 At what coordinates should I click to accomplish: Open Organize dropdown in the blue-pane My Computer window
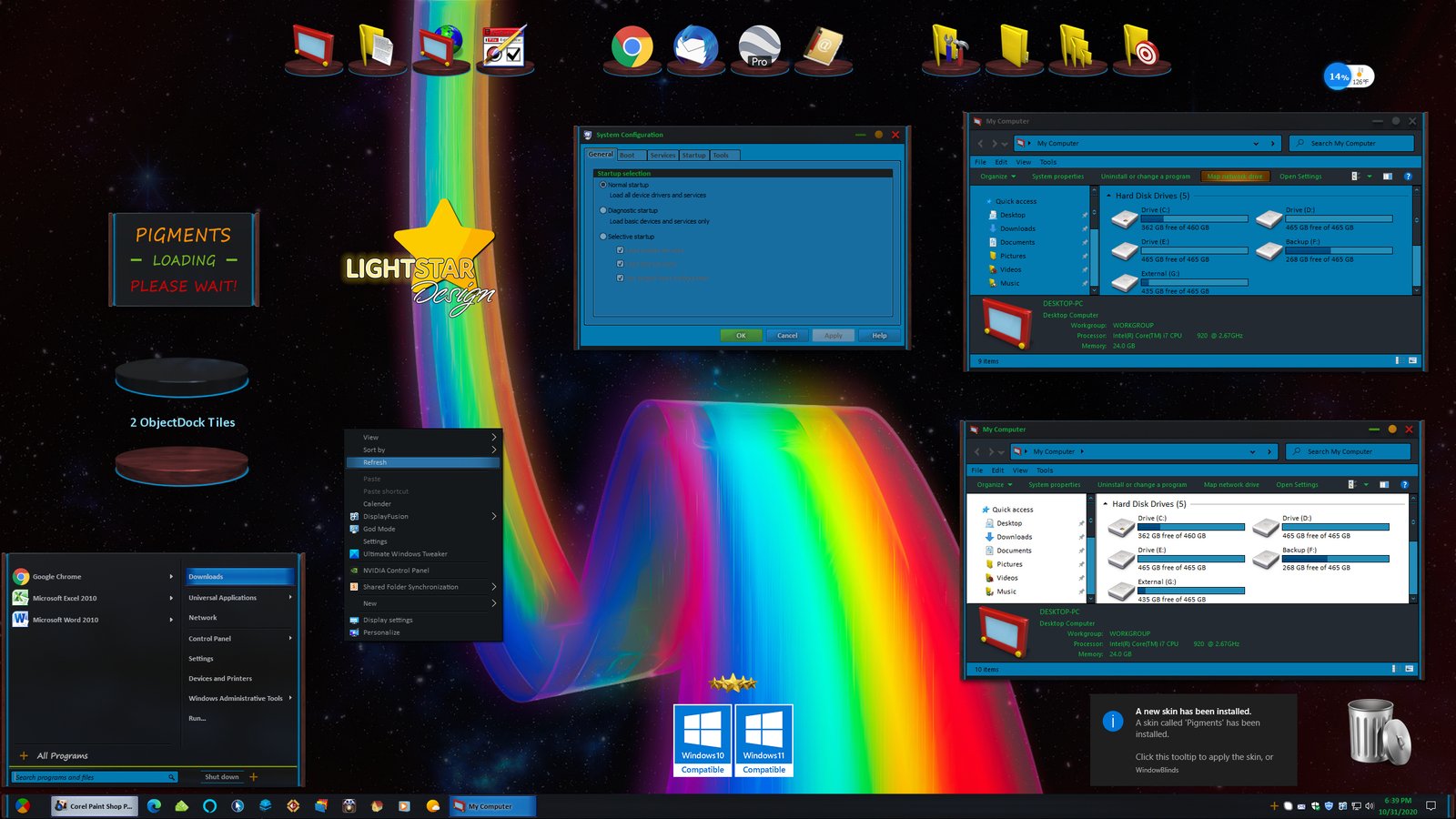tap(997, 176)
